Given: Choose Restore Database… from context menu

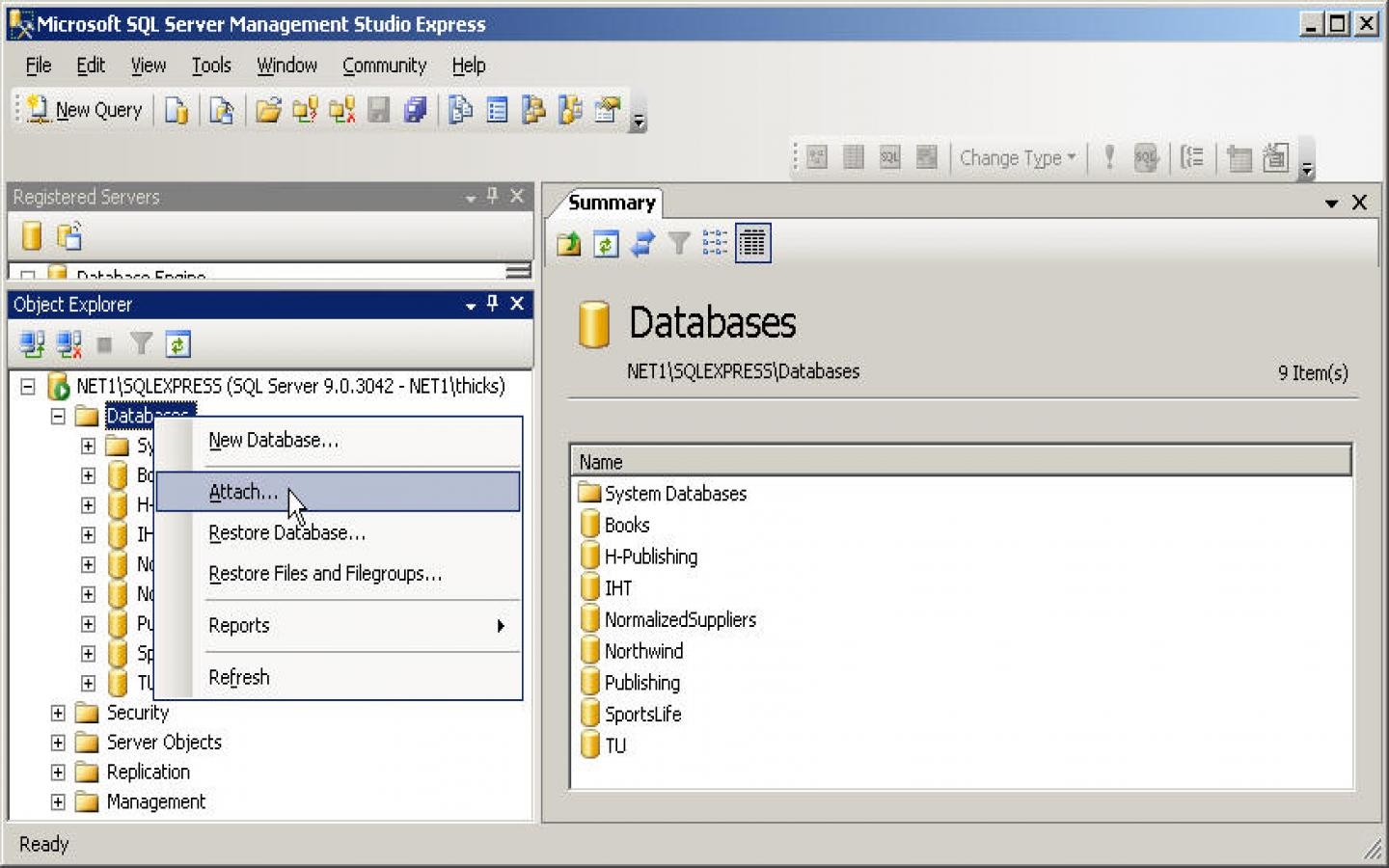Looking at the screenshot, I should click(x=339, y=533).
